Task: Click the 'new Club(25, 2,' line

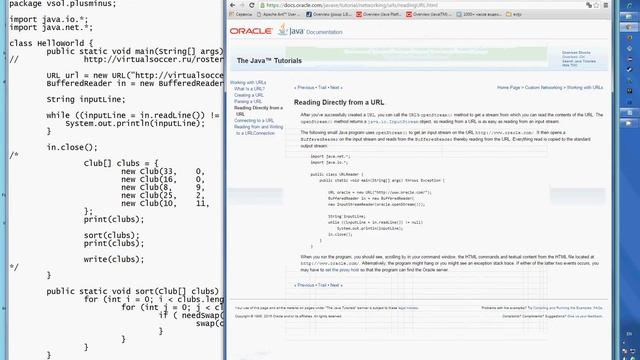Action: click(163, 196)
